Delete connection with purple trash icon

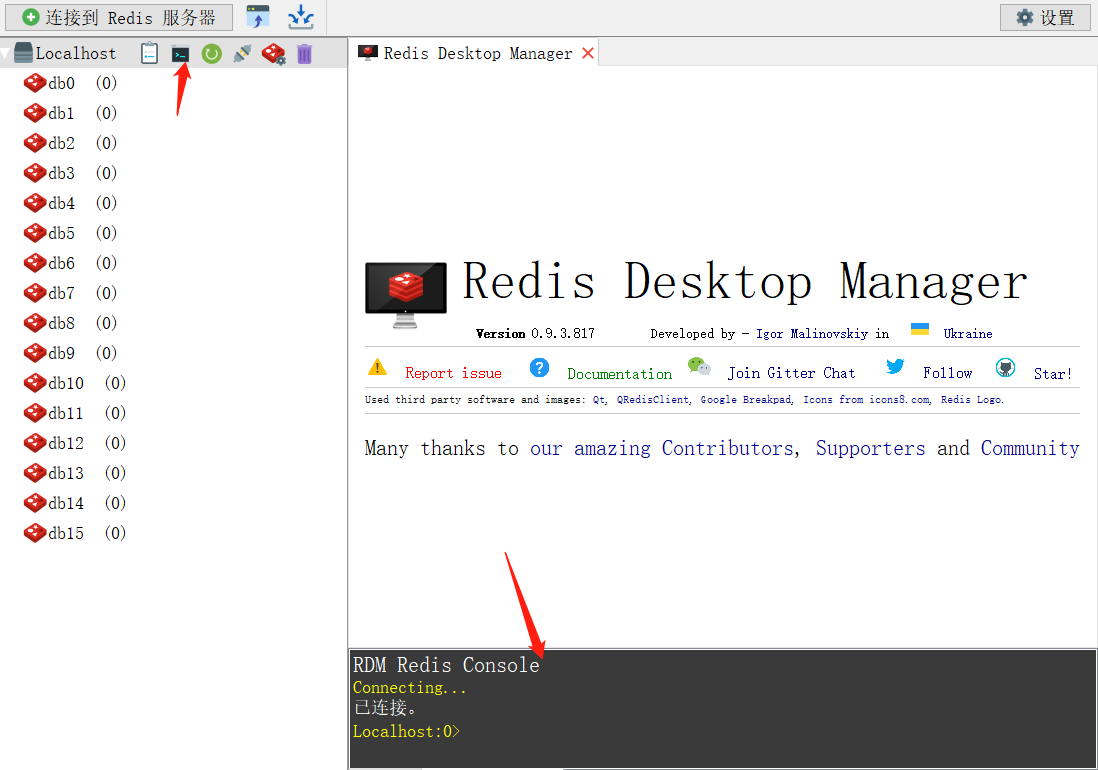tap(304, 54)
